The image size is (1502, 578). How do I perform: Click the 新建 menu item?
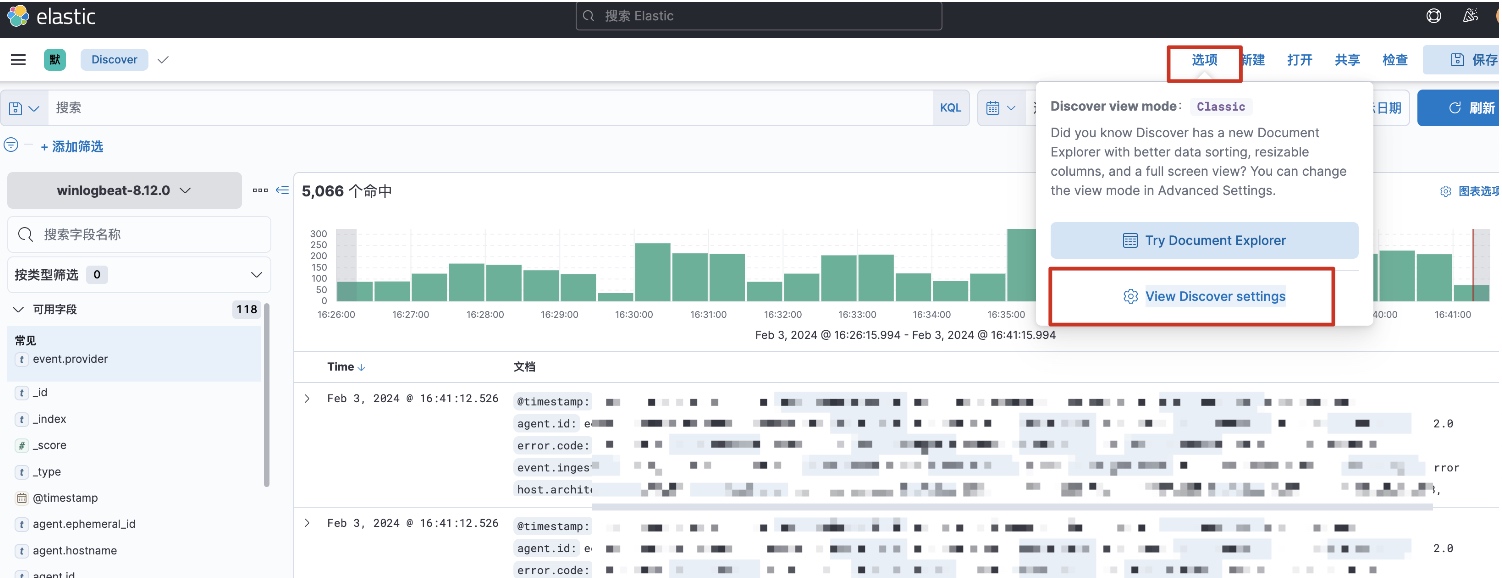coord(1252,60)
